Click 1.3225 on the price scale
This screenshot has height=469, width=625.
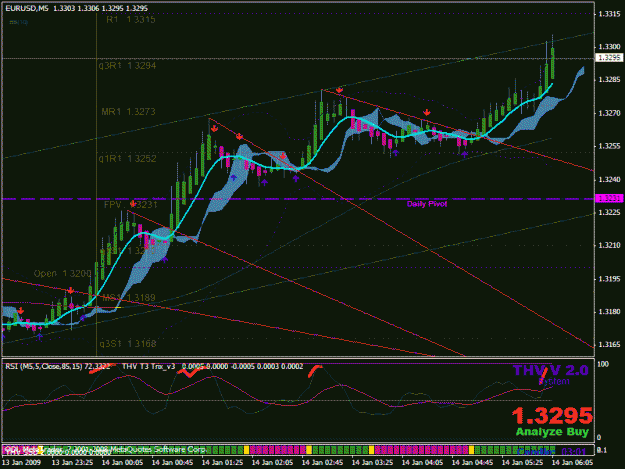[609, 213]
